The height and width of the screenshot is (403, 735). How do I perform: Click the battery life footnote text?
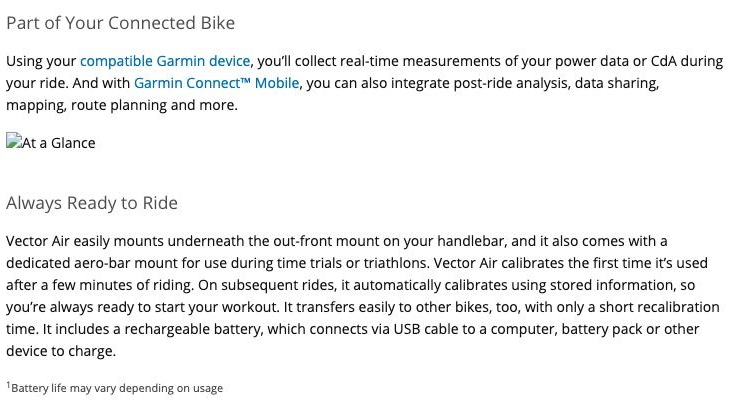pos(117,388)
